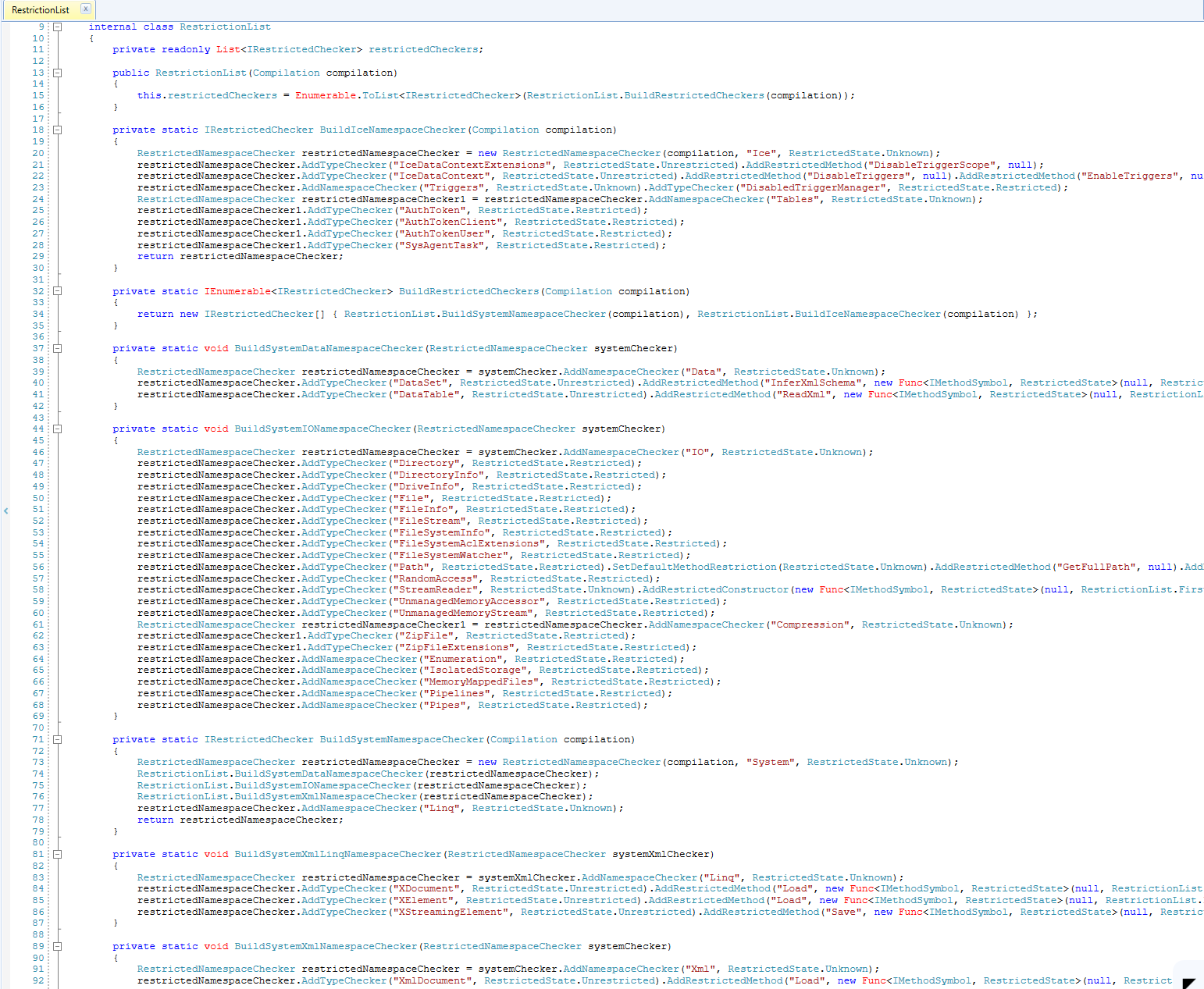Select the RestrictionList document tab
Image resolution: width=1204 pixels, height=989 pixels.
click(x=41, y=10)
